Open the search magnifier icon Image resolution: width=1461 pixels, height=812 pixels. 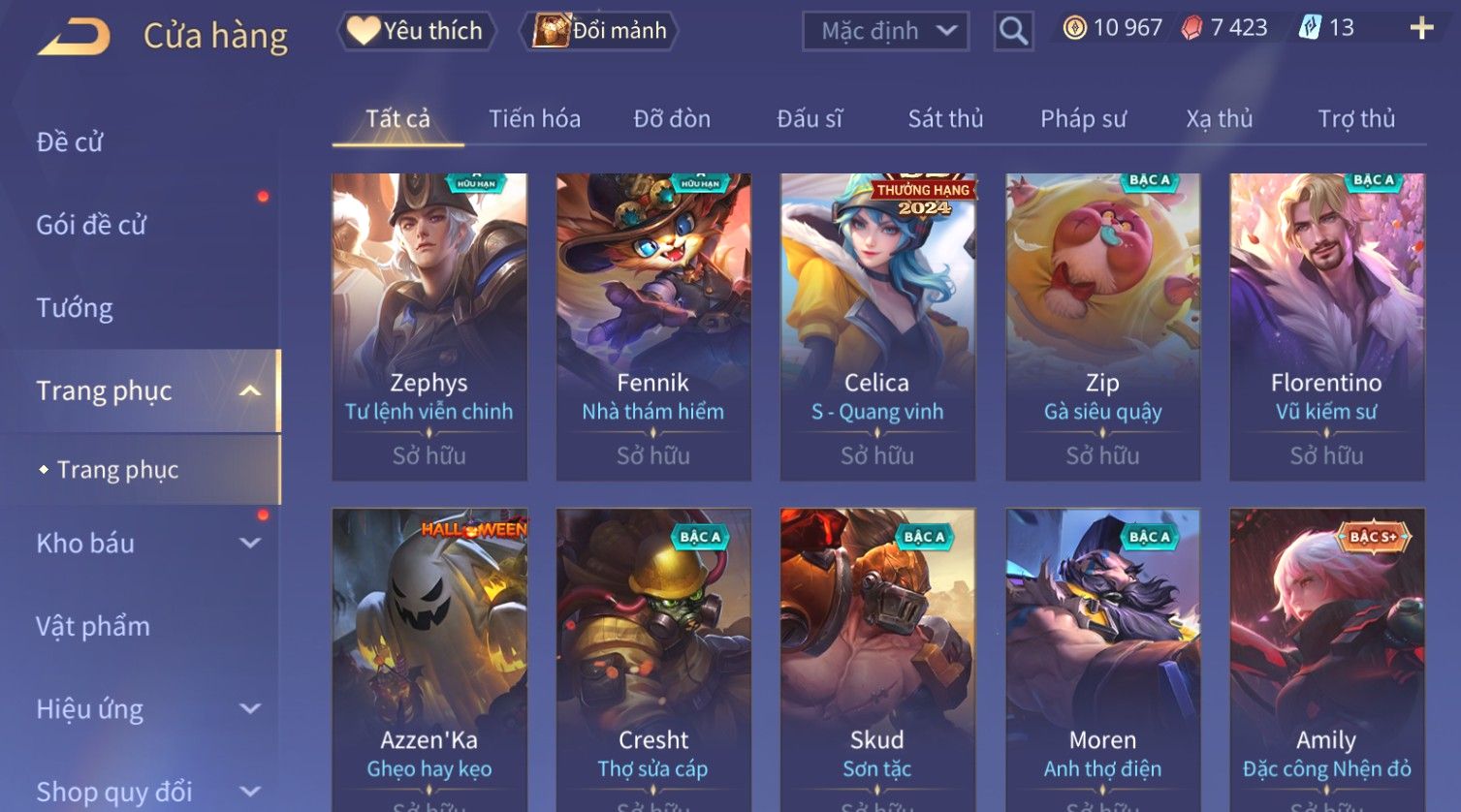click(x=1013, y=31)
